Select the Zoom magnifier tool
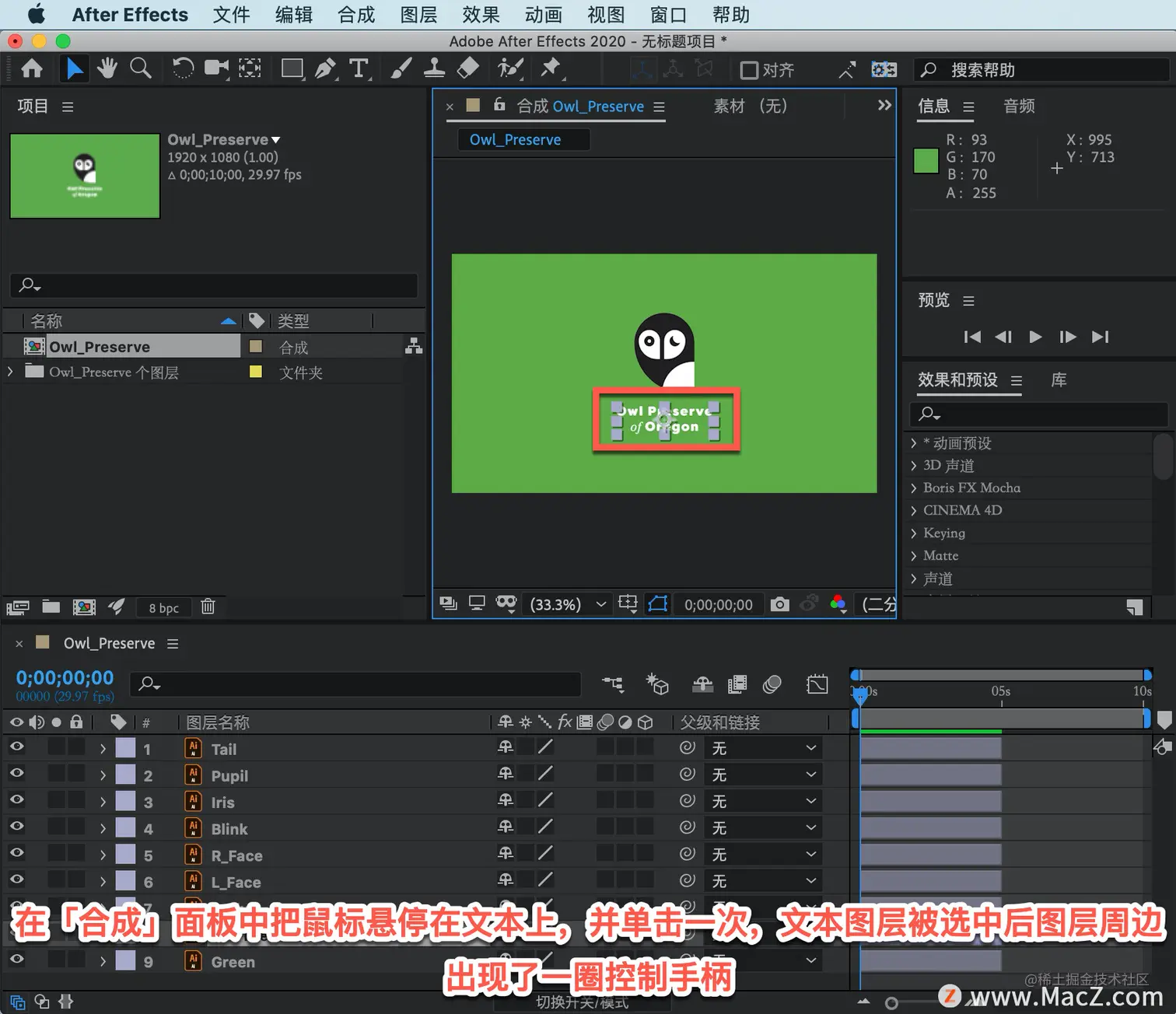 141,69
